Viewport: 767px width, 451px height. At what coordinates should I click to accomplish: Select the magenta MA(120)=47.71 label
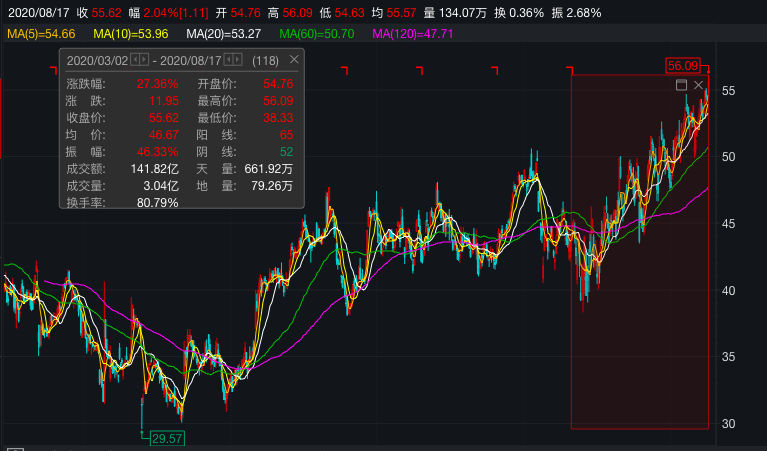pyautogui.click(x=412, y=34)
